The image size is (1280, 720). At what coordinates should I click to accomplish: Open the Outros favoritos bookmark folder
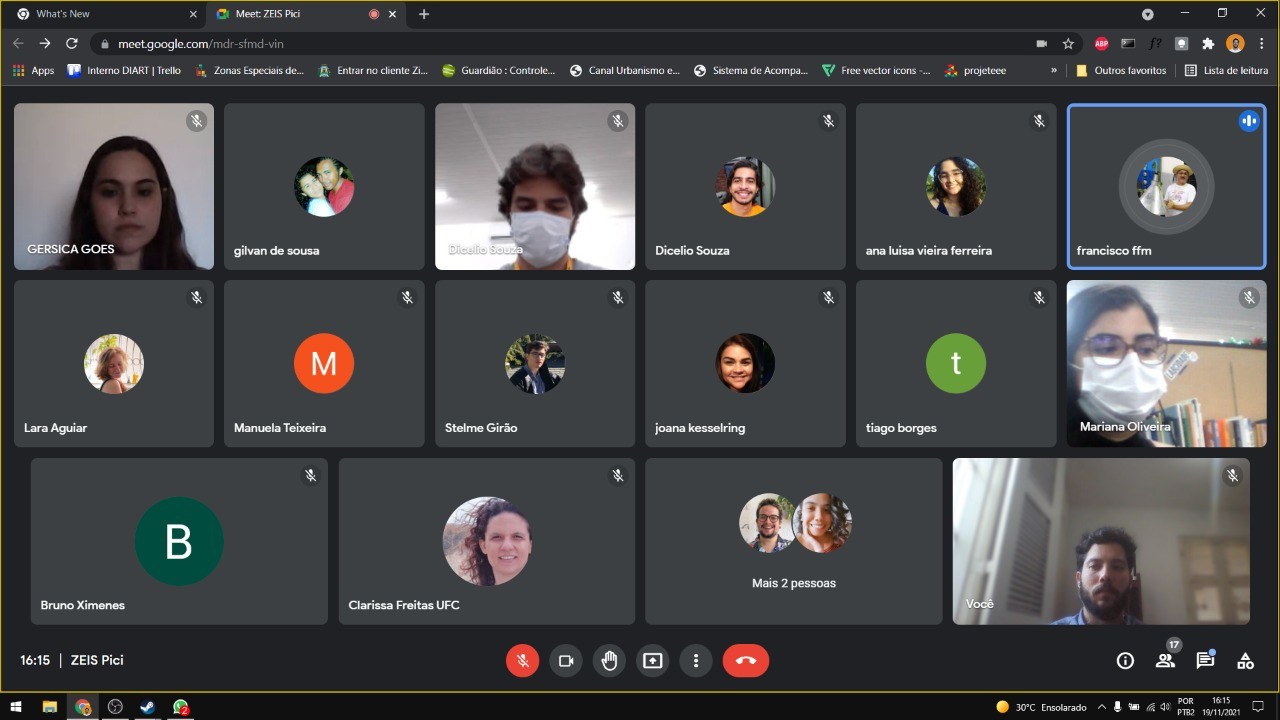(1121, 71)
